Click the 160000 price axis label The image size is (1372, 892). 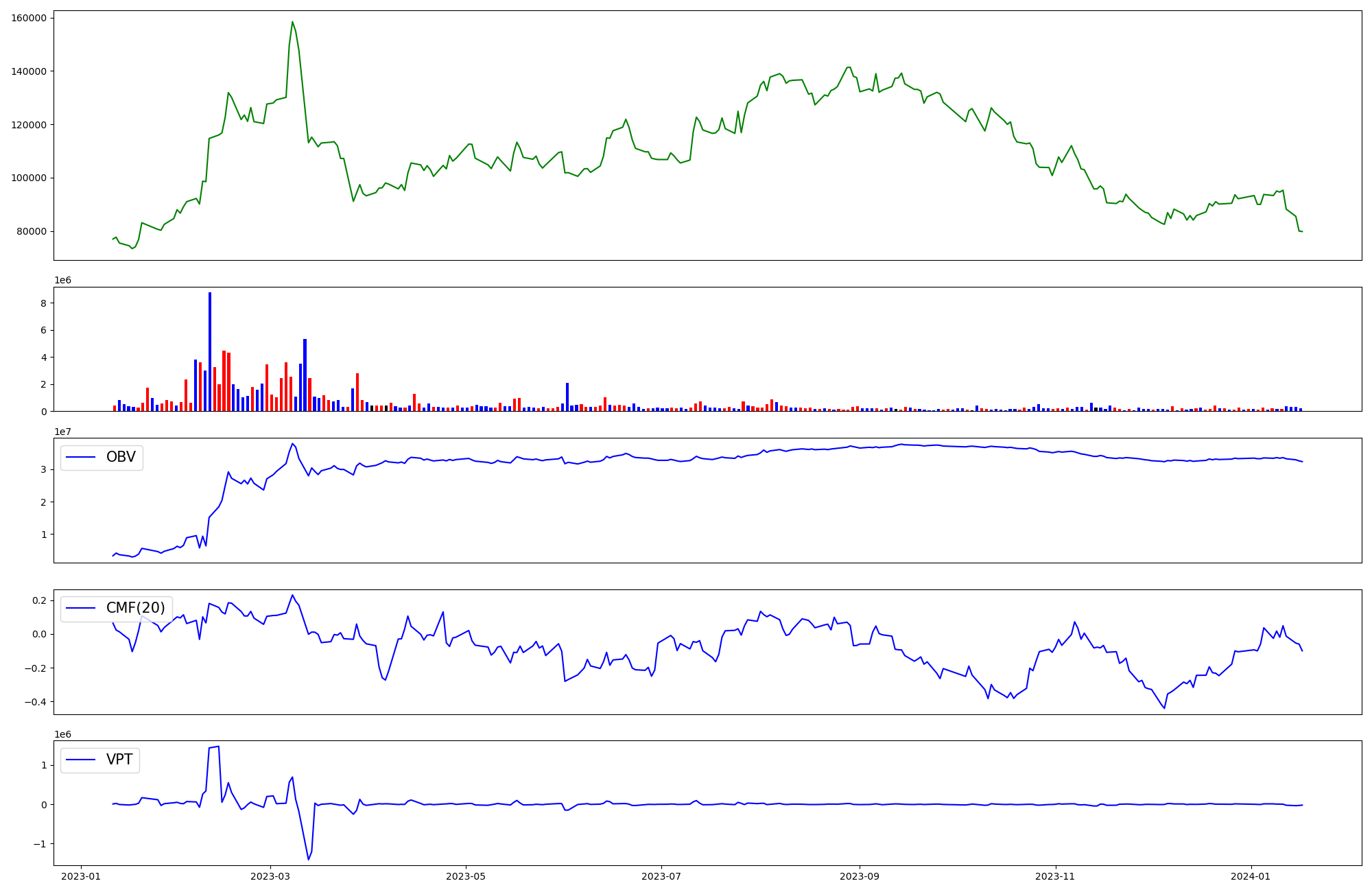29,18
